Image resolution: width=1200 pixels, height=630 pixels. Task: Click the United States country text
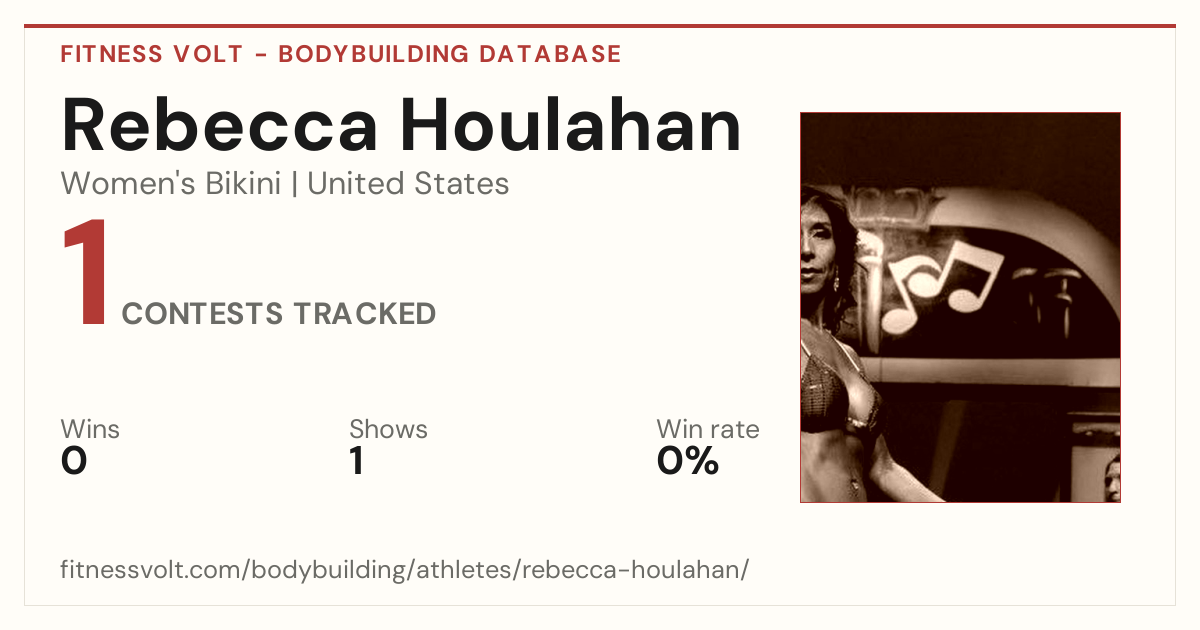click(408, 184)
